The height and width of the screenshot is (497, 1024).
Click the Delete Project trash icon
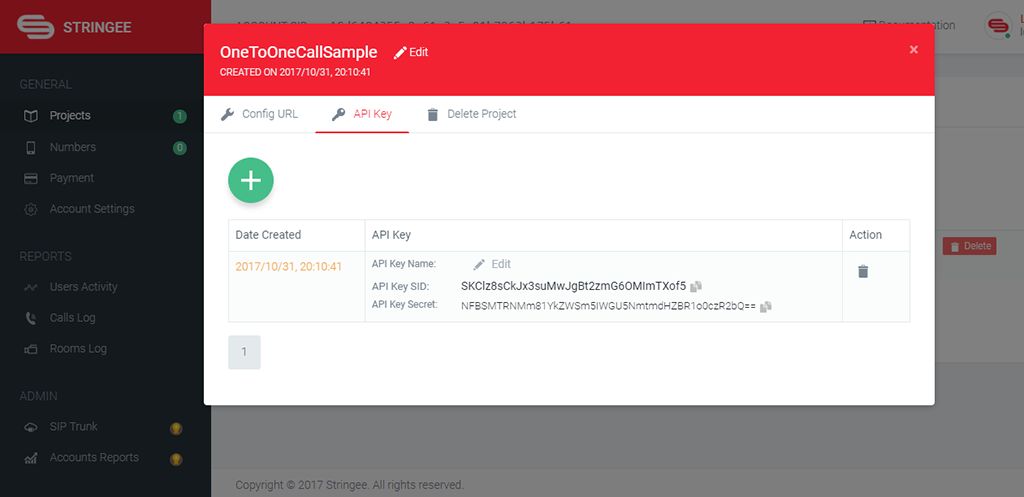pos(432,114)
